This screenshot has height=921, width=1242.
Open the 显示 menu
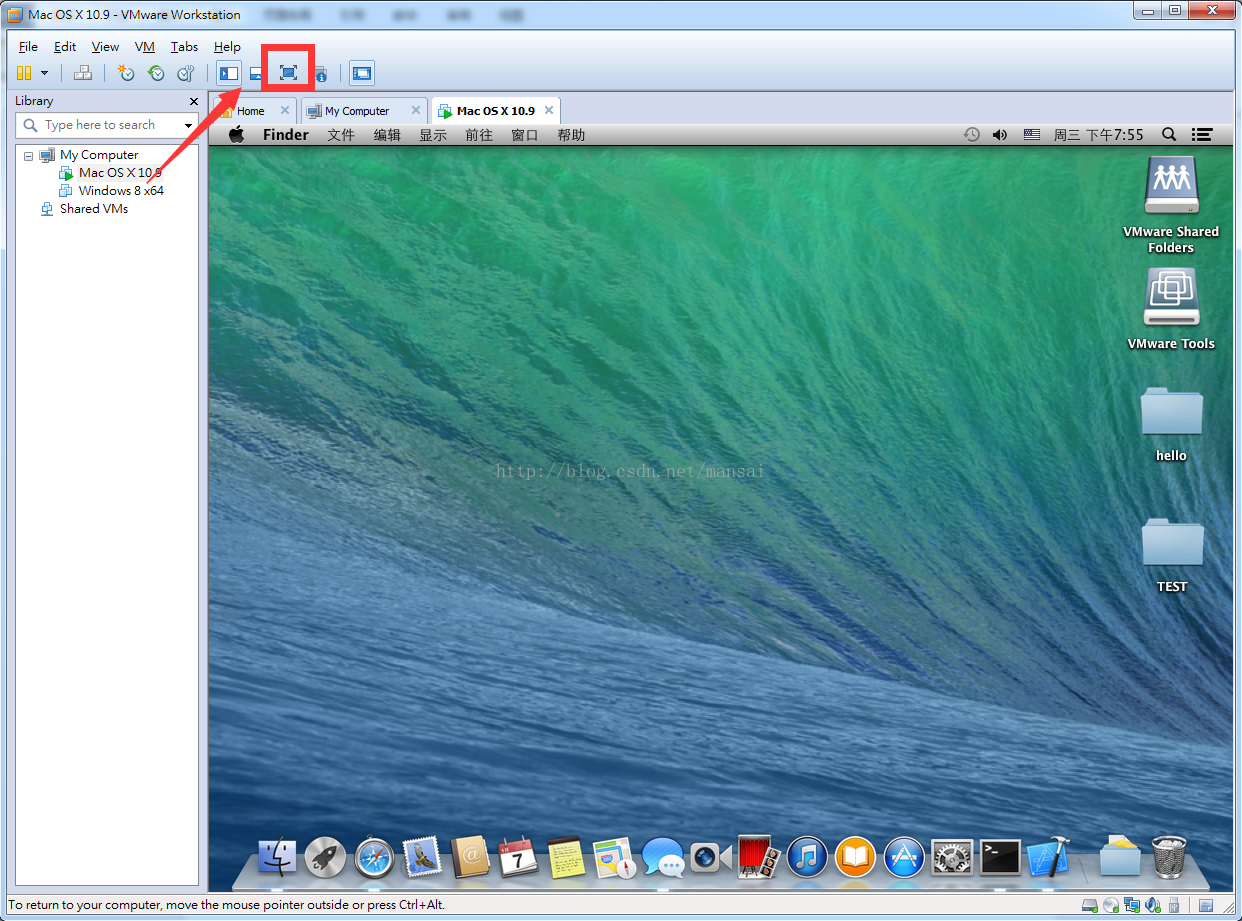click(433, 135)
